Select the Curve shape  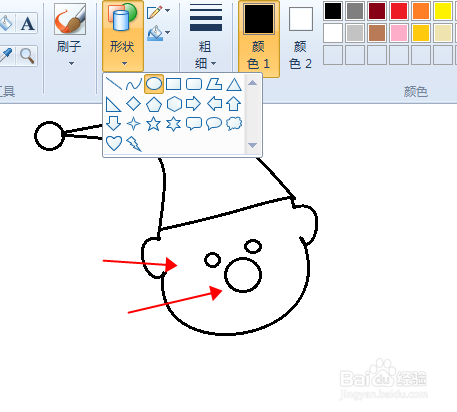click(x=134, y=84)
